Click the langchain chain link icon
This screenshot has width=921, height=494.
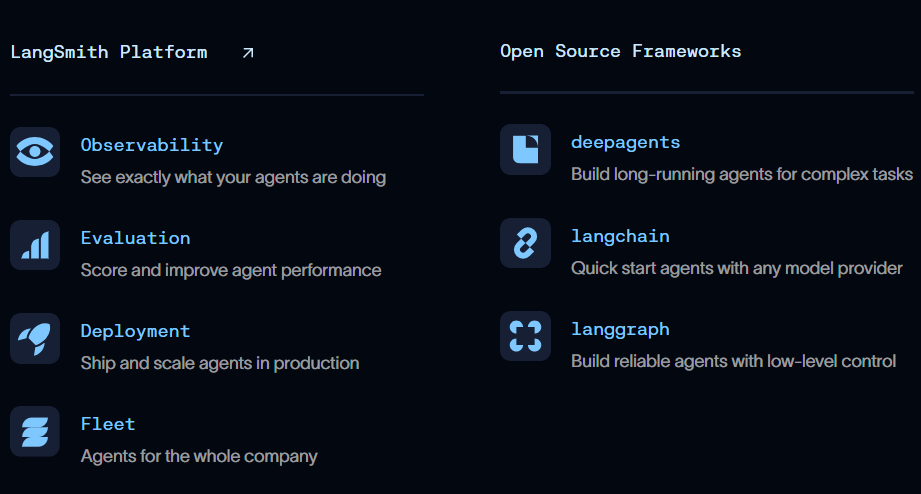(x=525, y=243)
